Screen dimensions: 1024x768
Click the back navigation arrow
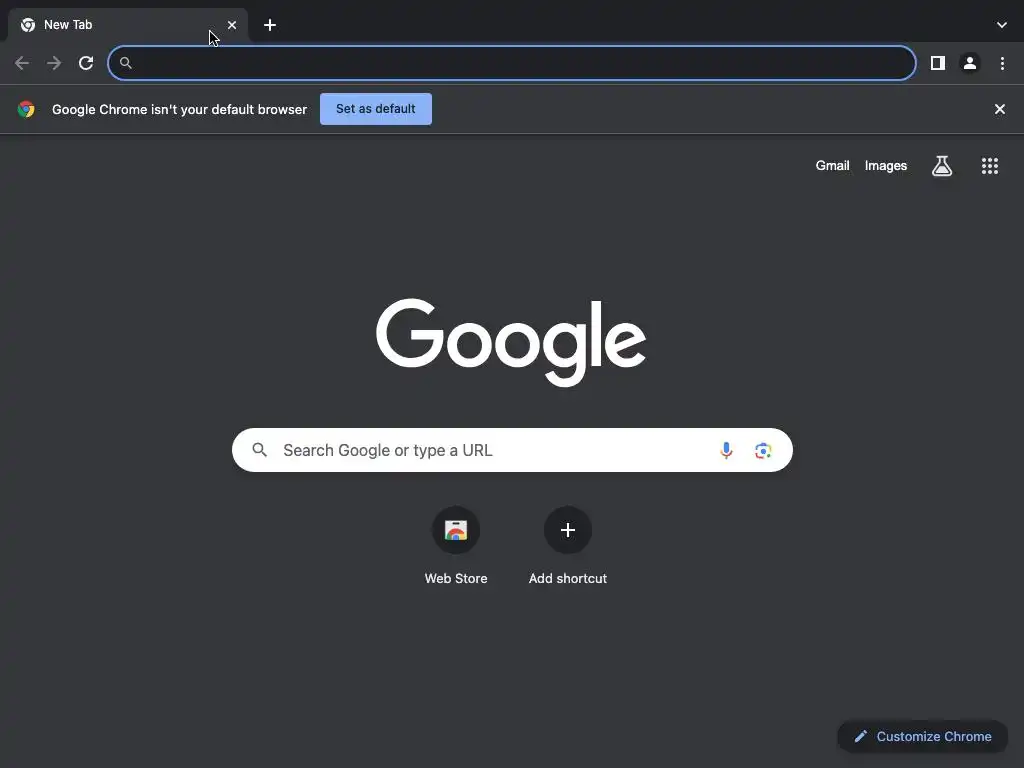pyautogui.click(x=22, y=63)
